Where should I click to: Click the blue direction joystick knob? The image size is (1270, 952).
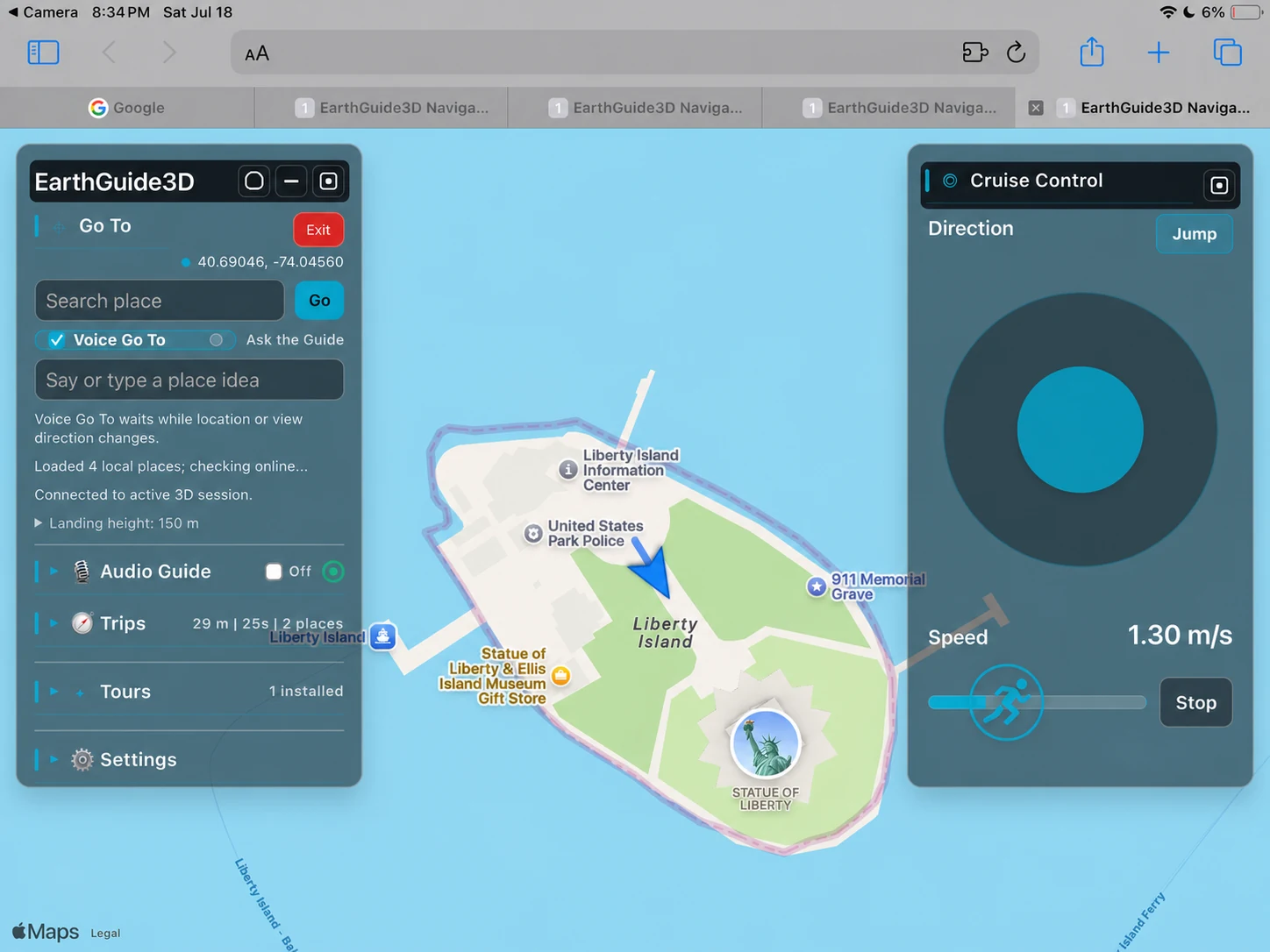(x=1081, y=430)
